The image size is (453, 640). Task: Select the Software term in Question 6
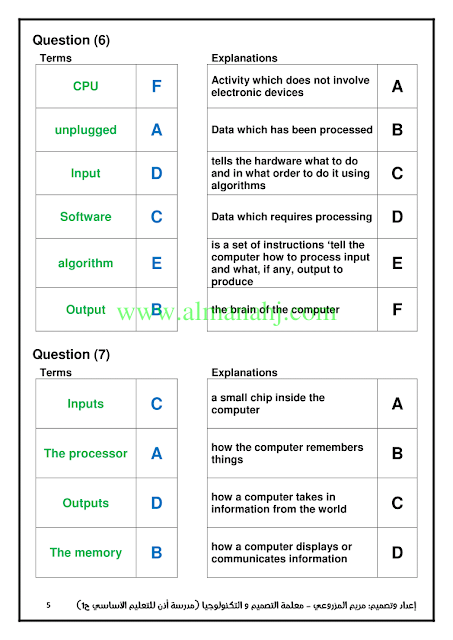coord(86,217)
